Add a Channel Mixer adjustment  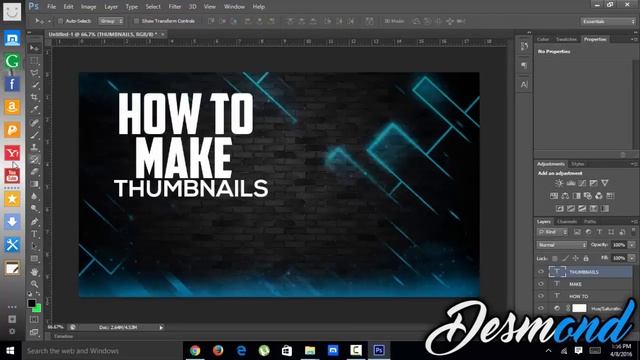(x=599, y=196)
